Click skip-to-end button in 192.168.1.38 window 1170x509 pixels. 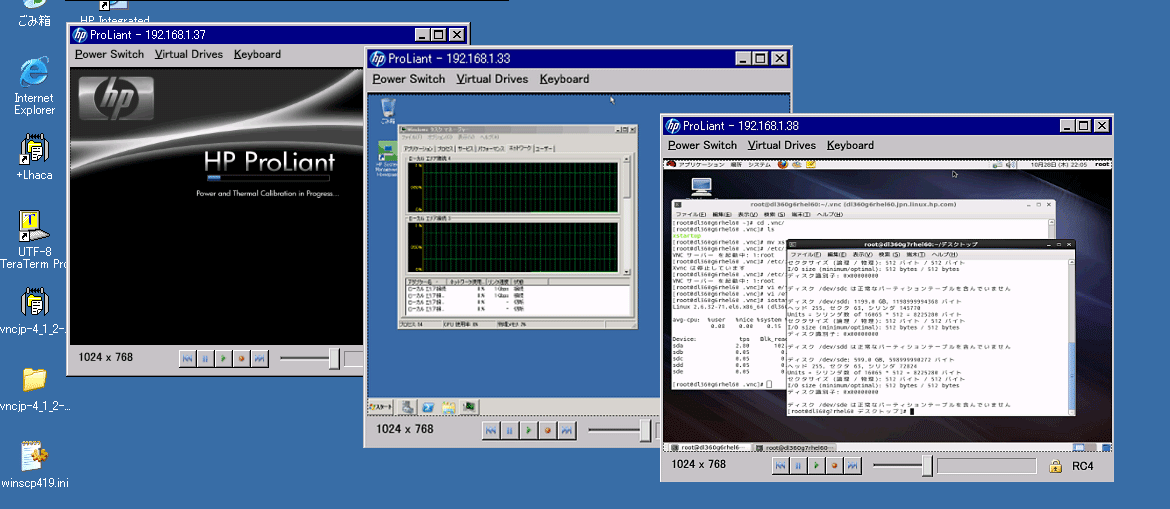[x=852, y=466]
